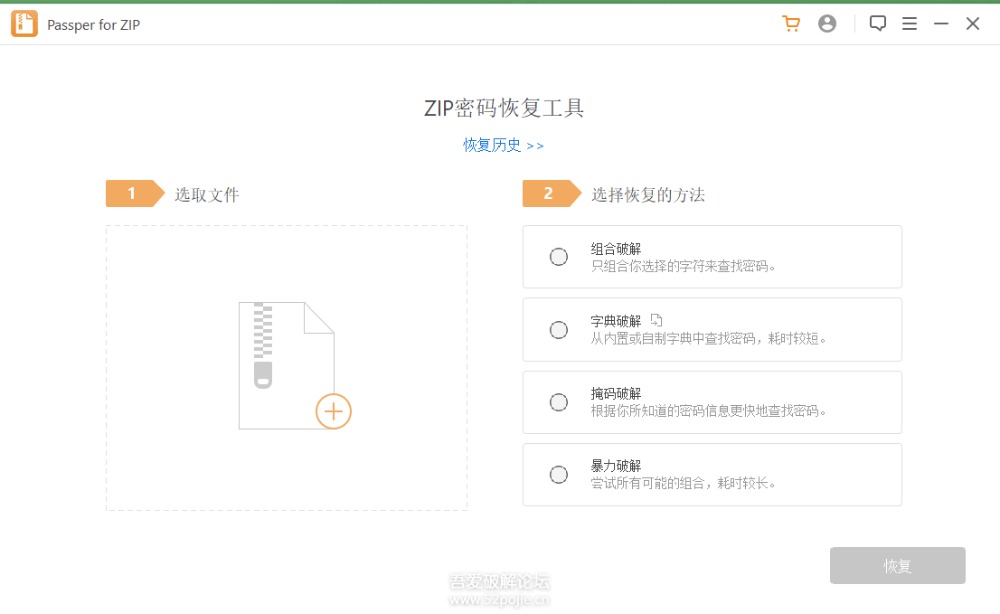
Task: Click the step 2 orange arrow badge
Action: pos(550,194)
